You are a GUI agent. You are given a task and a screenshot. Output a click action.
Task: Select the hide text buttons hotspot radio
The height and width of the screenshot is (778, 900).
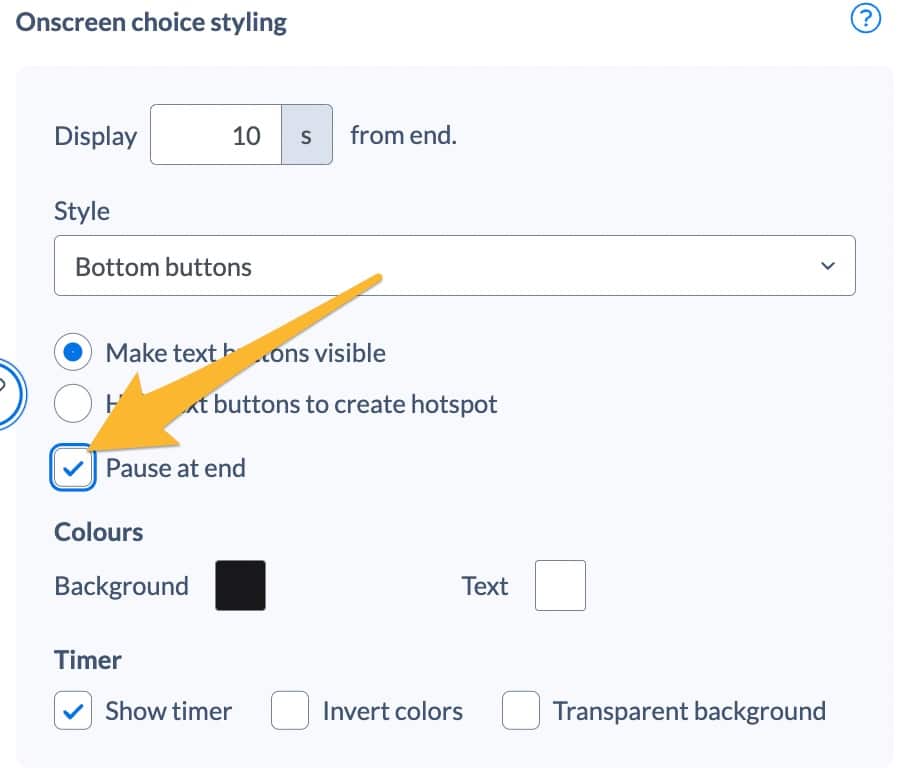pyautogui.click(x=73, y=404)
